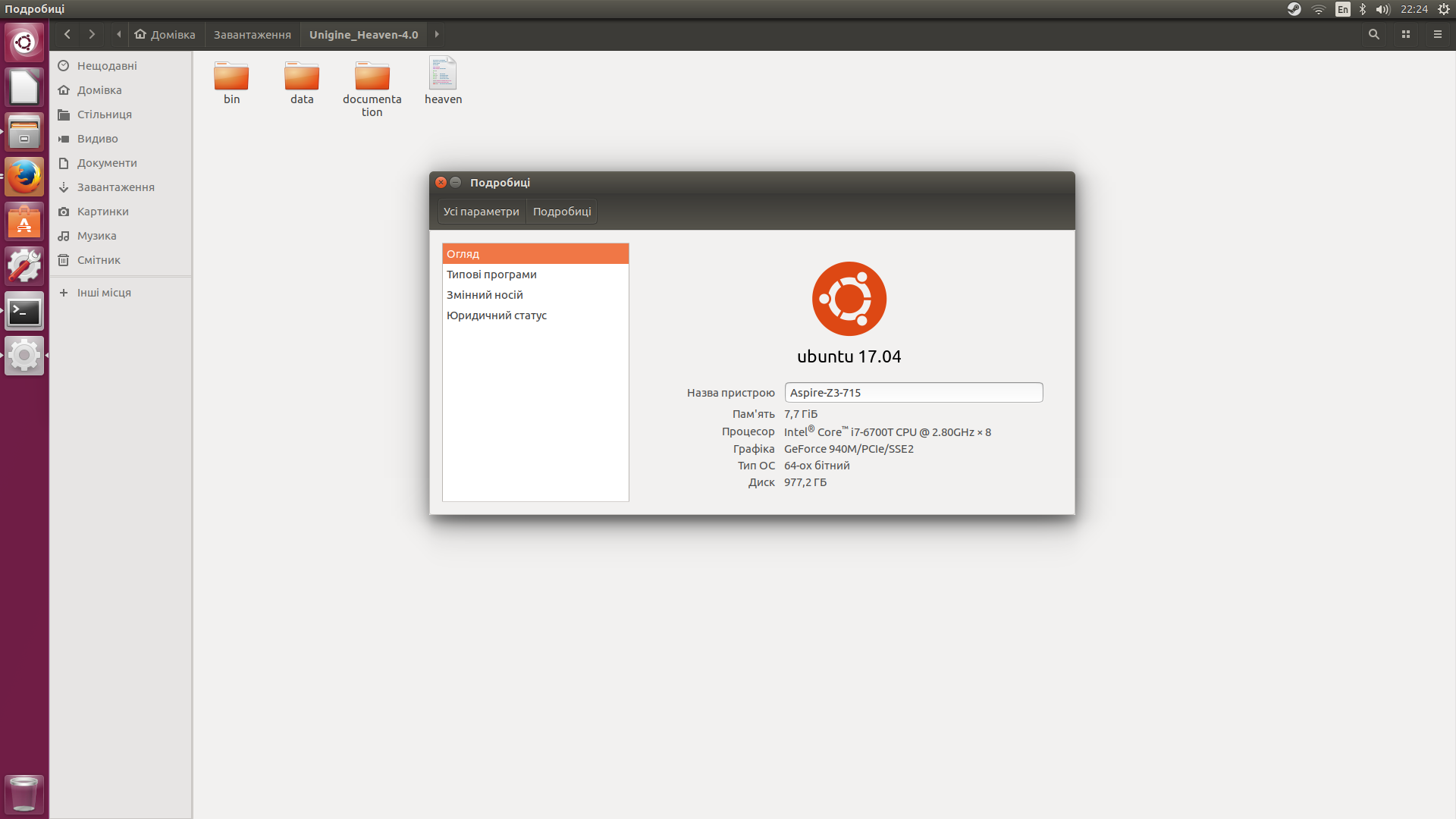This screenshot has width=1456, height=819.
Task: Select the data folder
Action: [302, 81]
